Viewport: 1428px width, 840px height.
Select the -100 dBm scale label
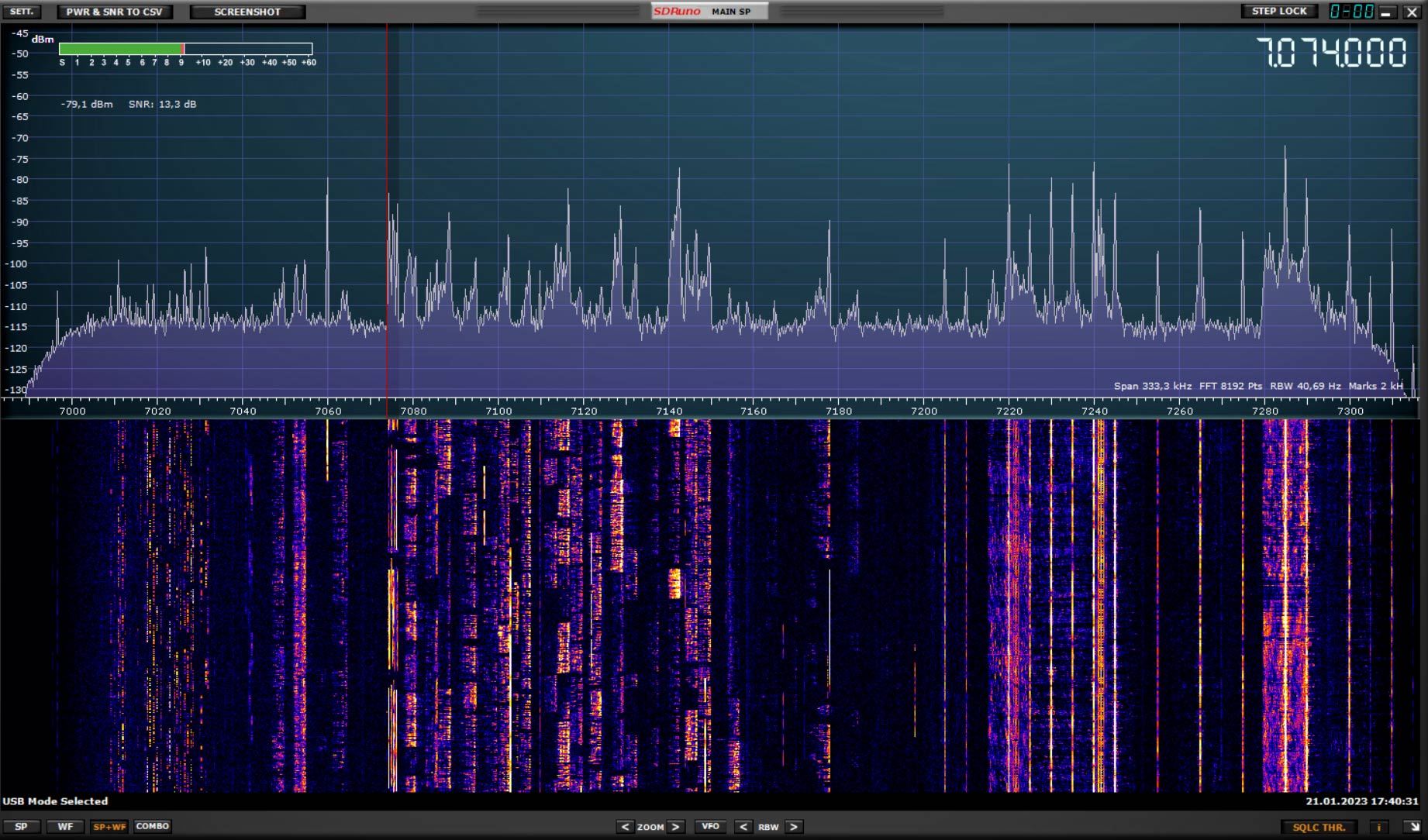pyautogui.click(x=16, y=263)
